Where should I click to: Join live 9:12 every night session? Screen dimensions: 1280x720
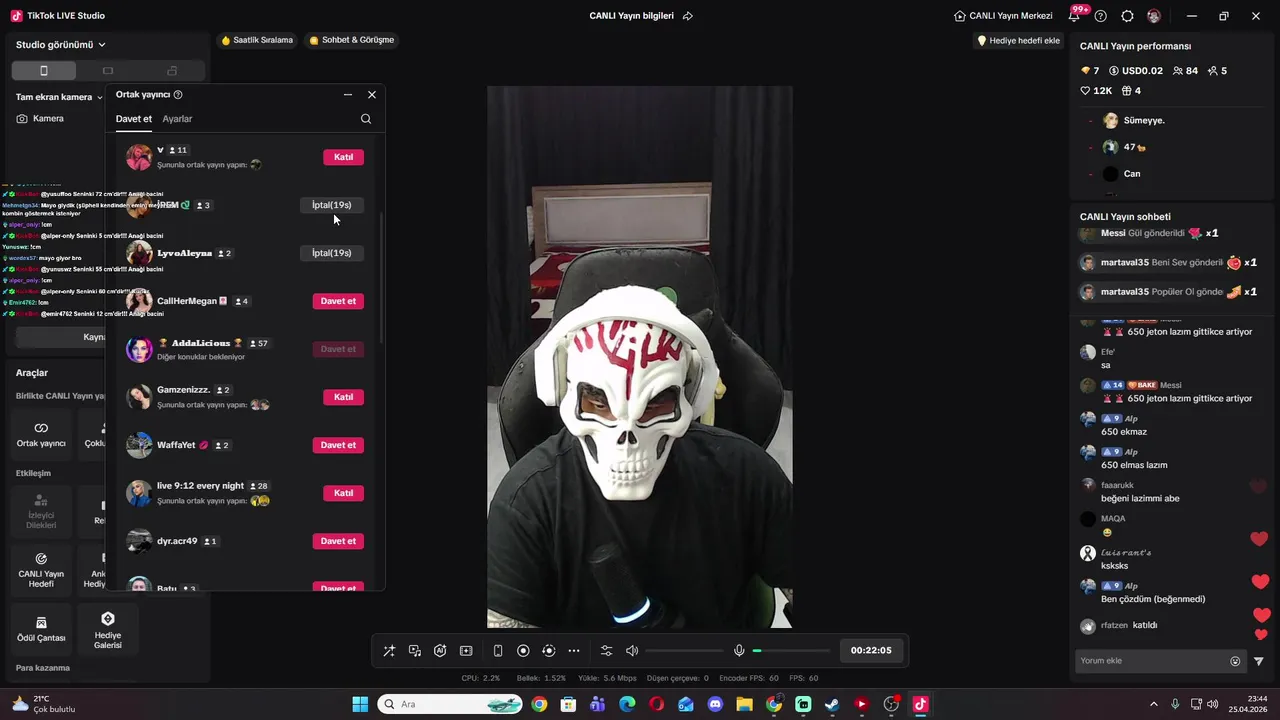click(x=343, y=493)
